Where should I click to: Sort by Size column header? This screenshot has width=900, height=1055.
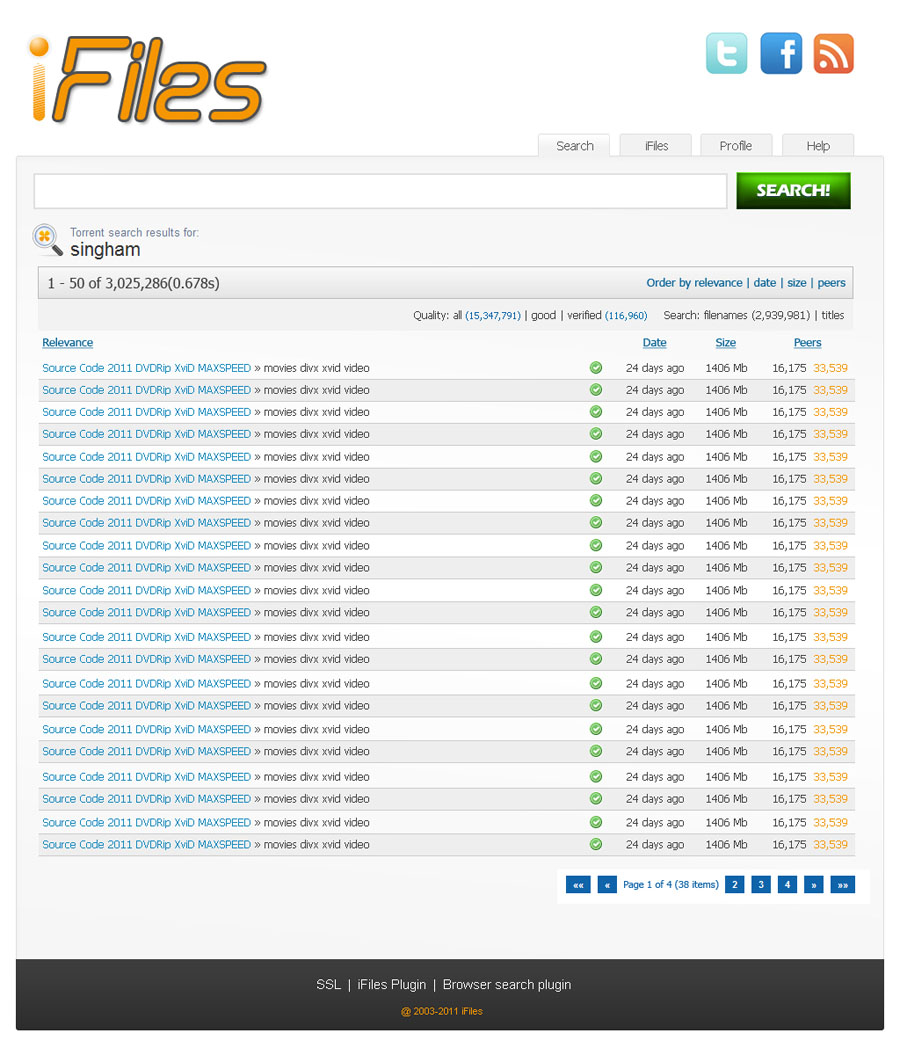(x=725, y=342)
